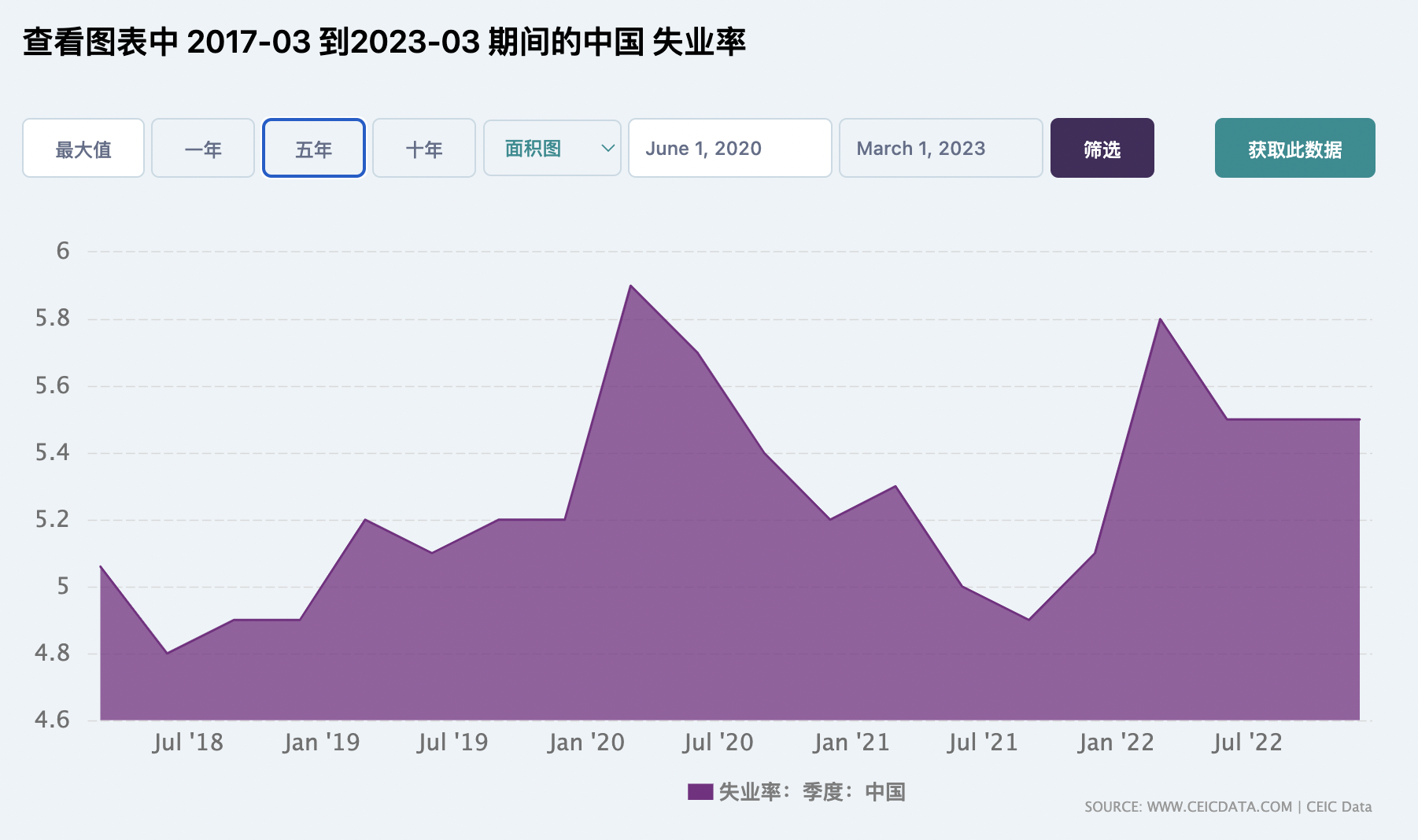Click the March 1, 2023 end date field

tap(941, 148)
